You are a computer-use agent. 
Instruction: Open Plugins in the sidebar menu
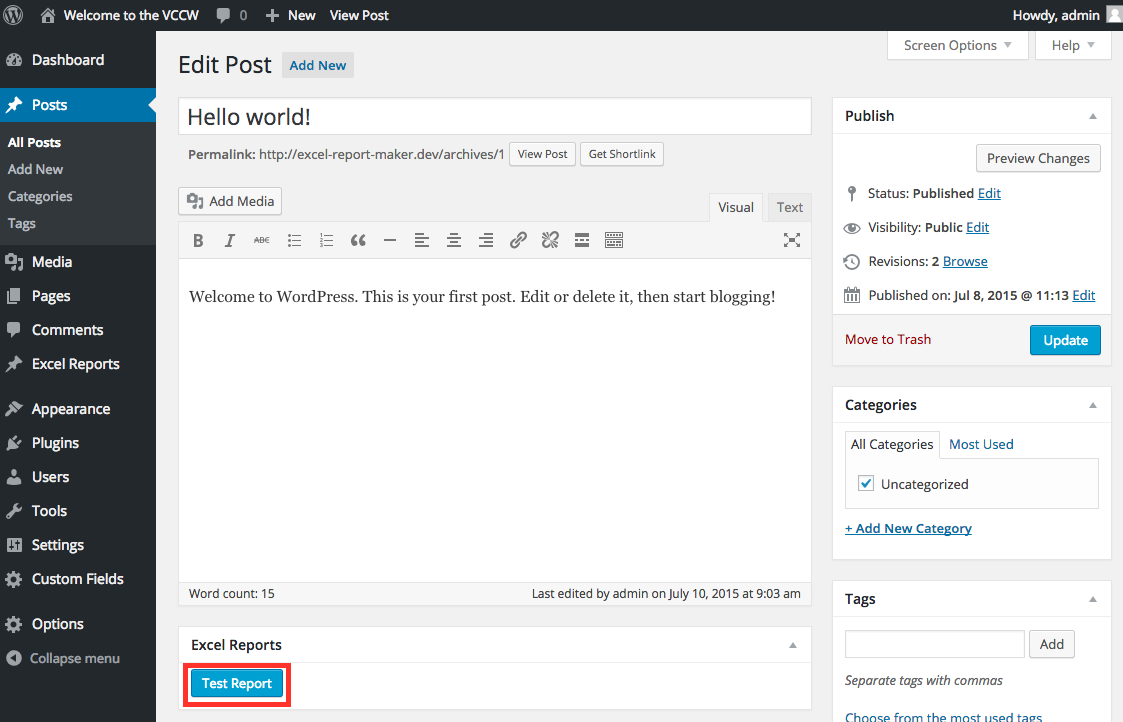pos(55,443)
